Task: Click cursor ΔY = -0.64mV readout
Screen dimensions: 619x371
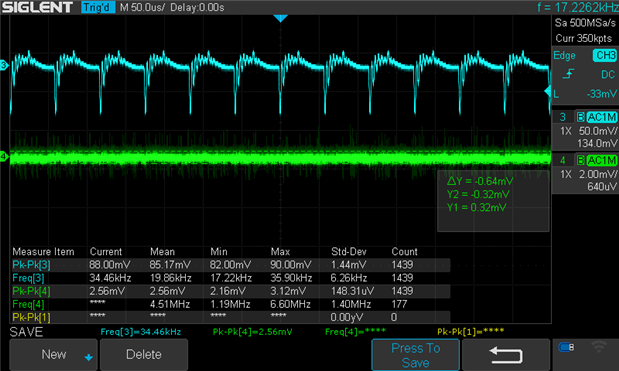Action: (480, 181)
